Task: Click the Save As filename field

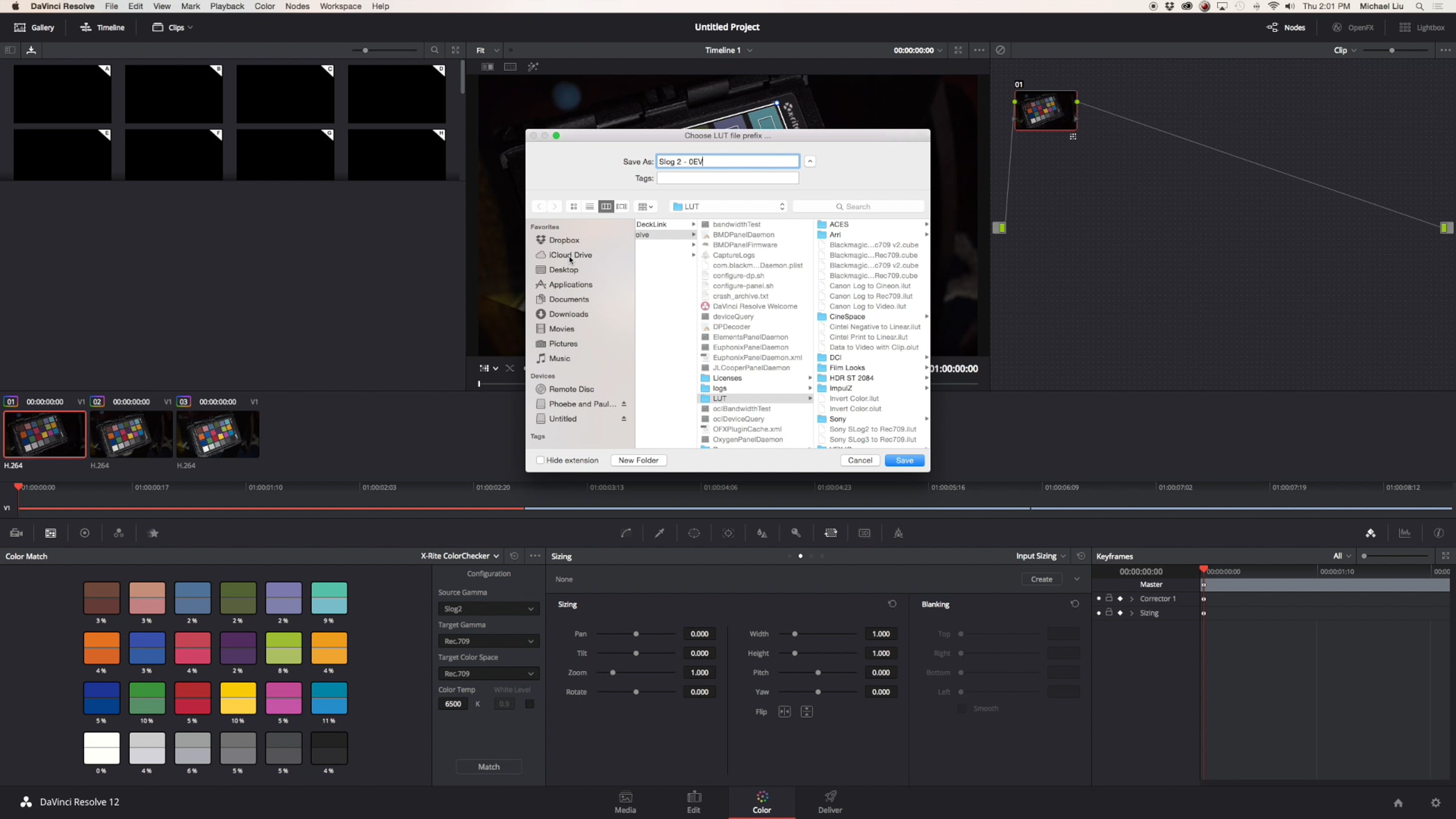Action: click(728, 161)
